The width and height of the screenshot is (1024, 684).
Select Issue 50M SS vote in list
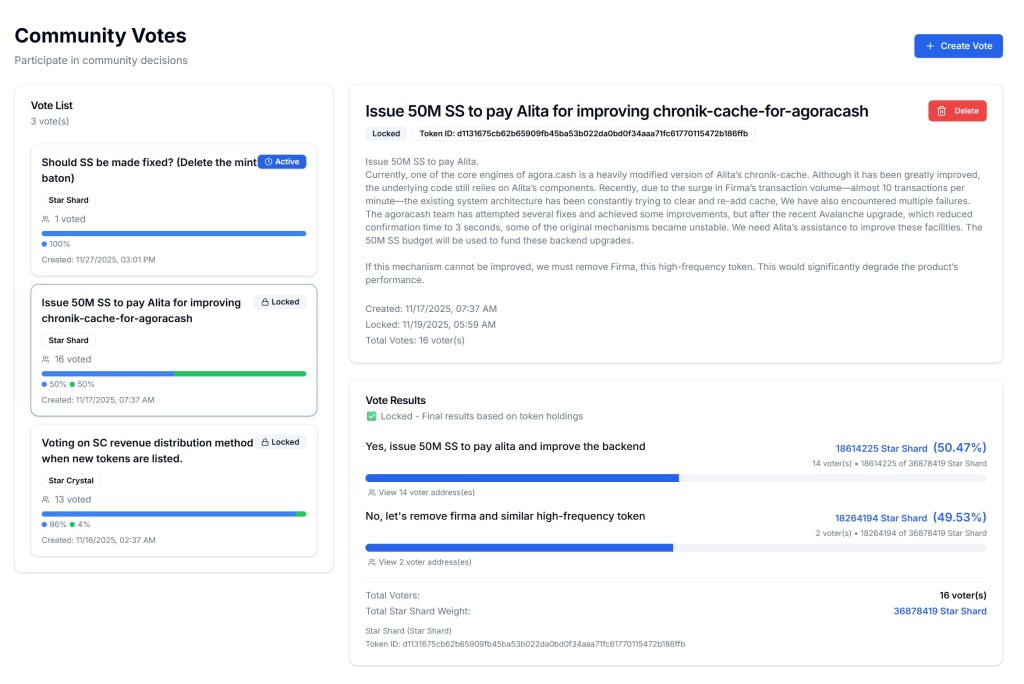pos(140,310)
